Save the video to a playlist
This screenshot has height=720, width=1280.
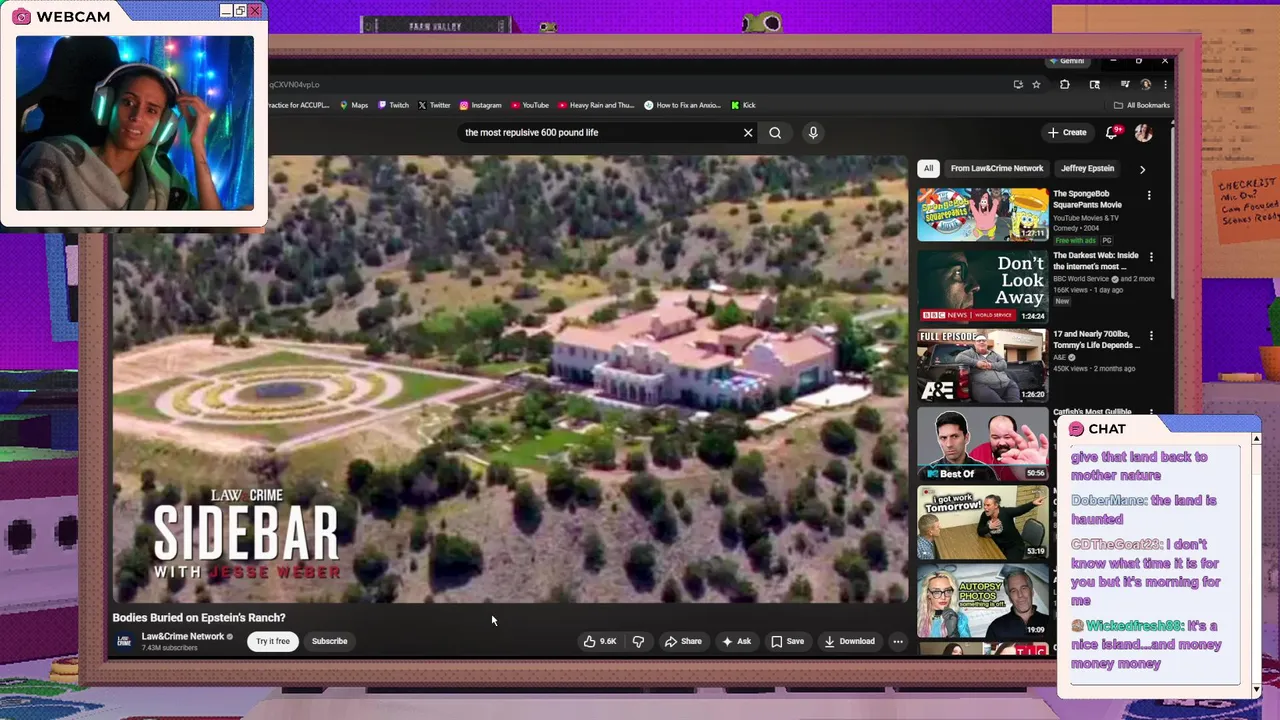click(x=787, y=641)
